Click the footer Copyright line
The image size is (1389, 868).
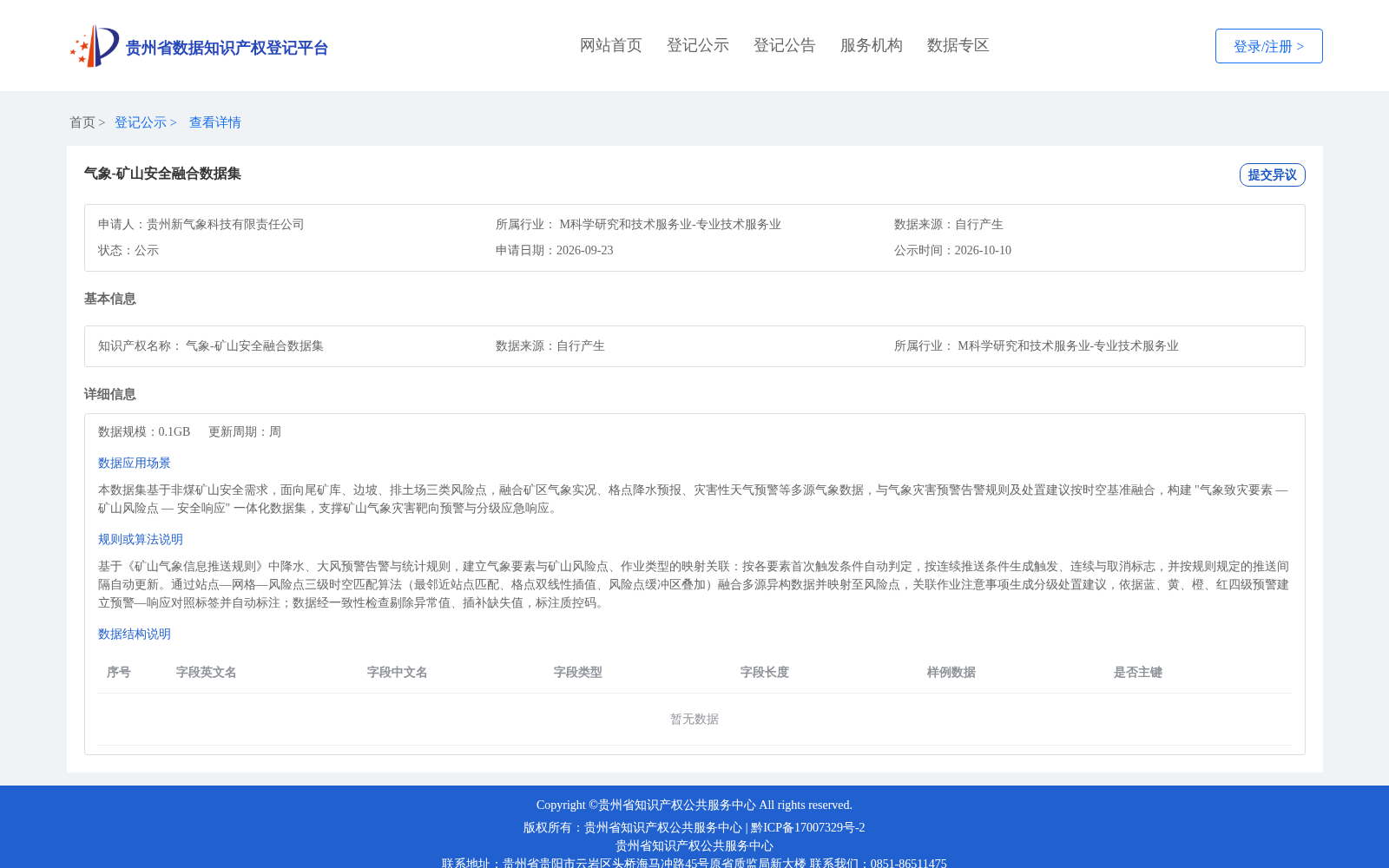point(694,805)
